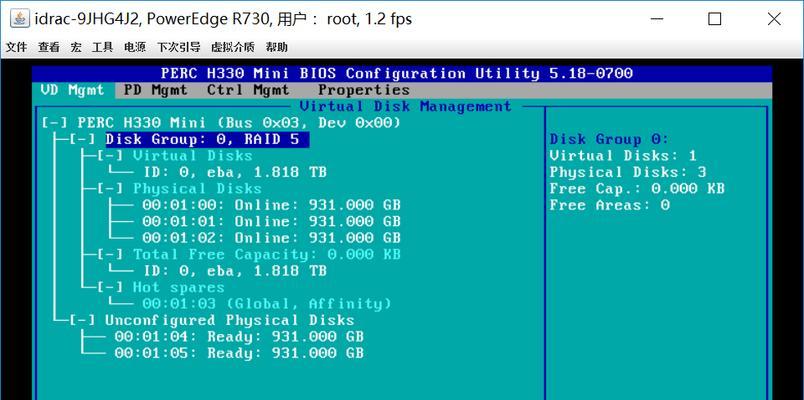This screenshot has width=804, height=400.
Task: Open the 宏 menu
Action: (76, 47)
